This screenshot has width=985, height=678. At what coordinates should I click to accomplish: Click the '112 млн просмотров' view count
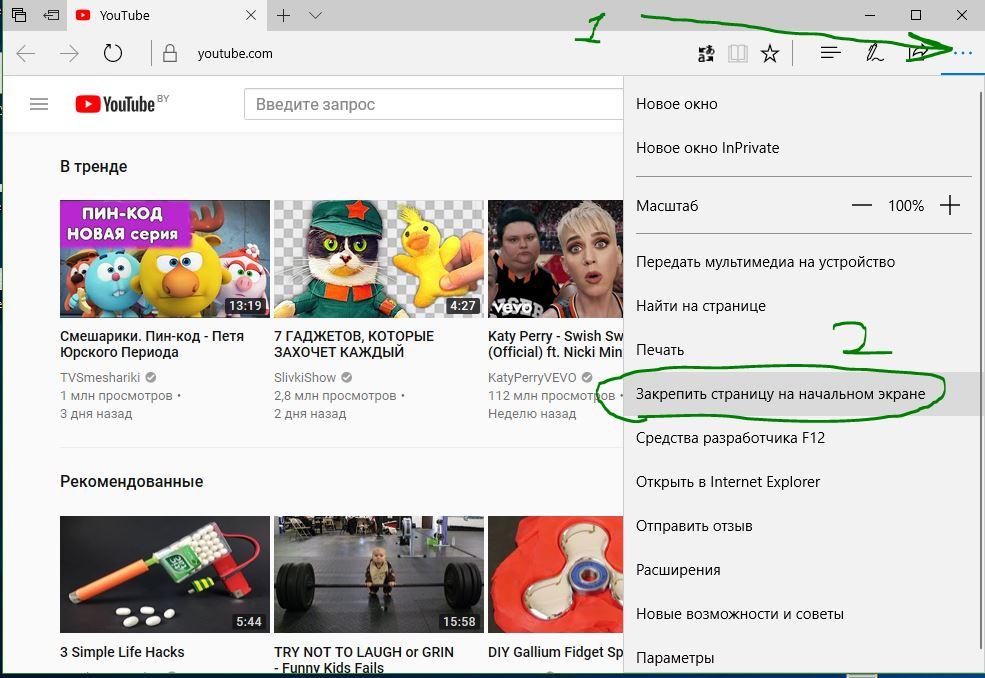click(552, 395)
